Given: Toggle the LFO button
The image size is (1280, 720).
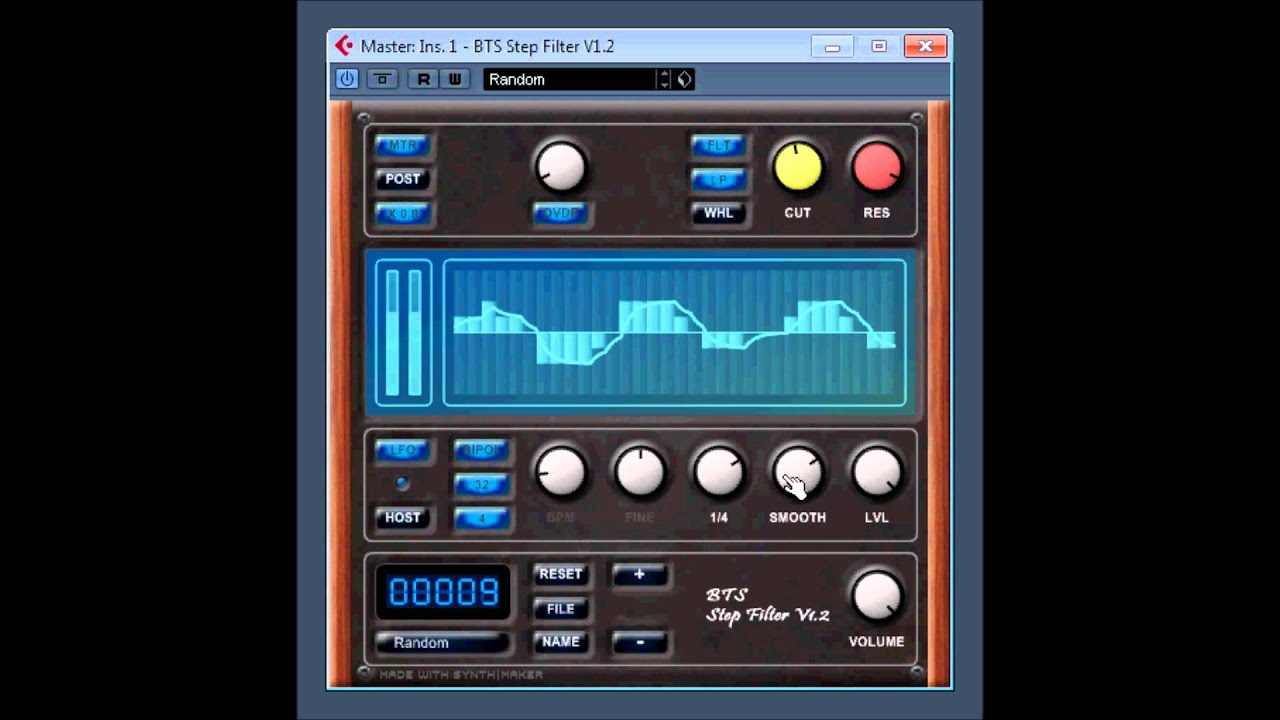Looking at the screenshot, I should pyautogui.click(x=403, y=451).
